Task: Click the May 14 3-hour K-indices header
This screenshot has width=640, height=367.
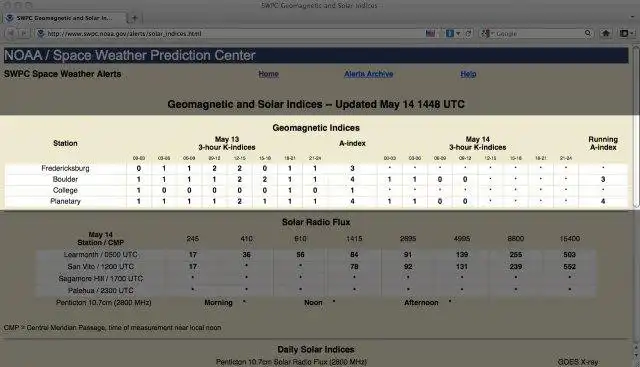Action: [478, 143]
